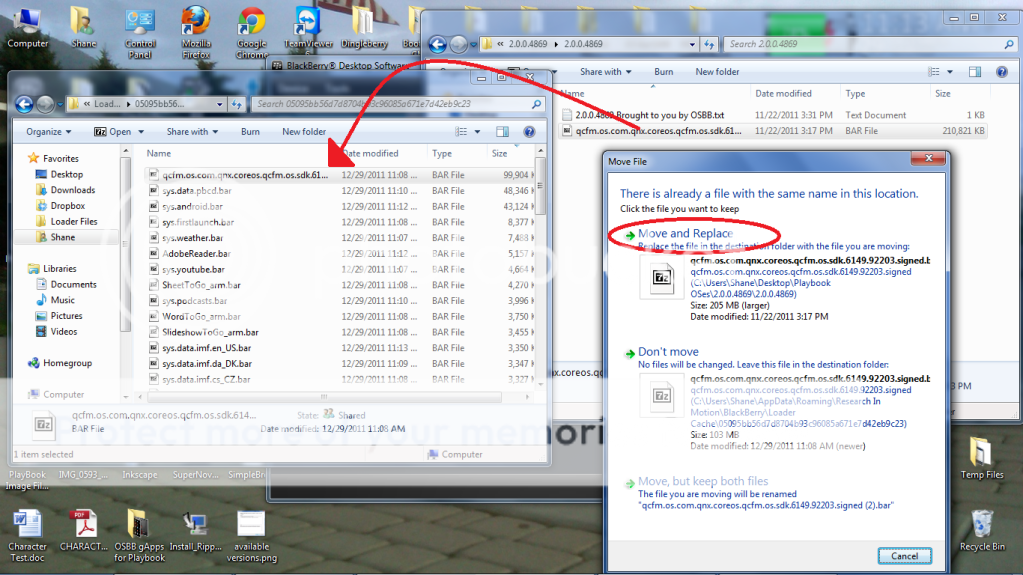This screenshot has width=1023, height=575.
Task: Open the Computer desktop icon
Action: 27,26
